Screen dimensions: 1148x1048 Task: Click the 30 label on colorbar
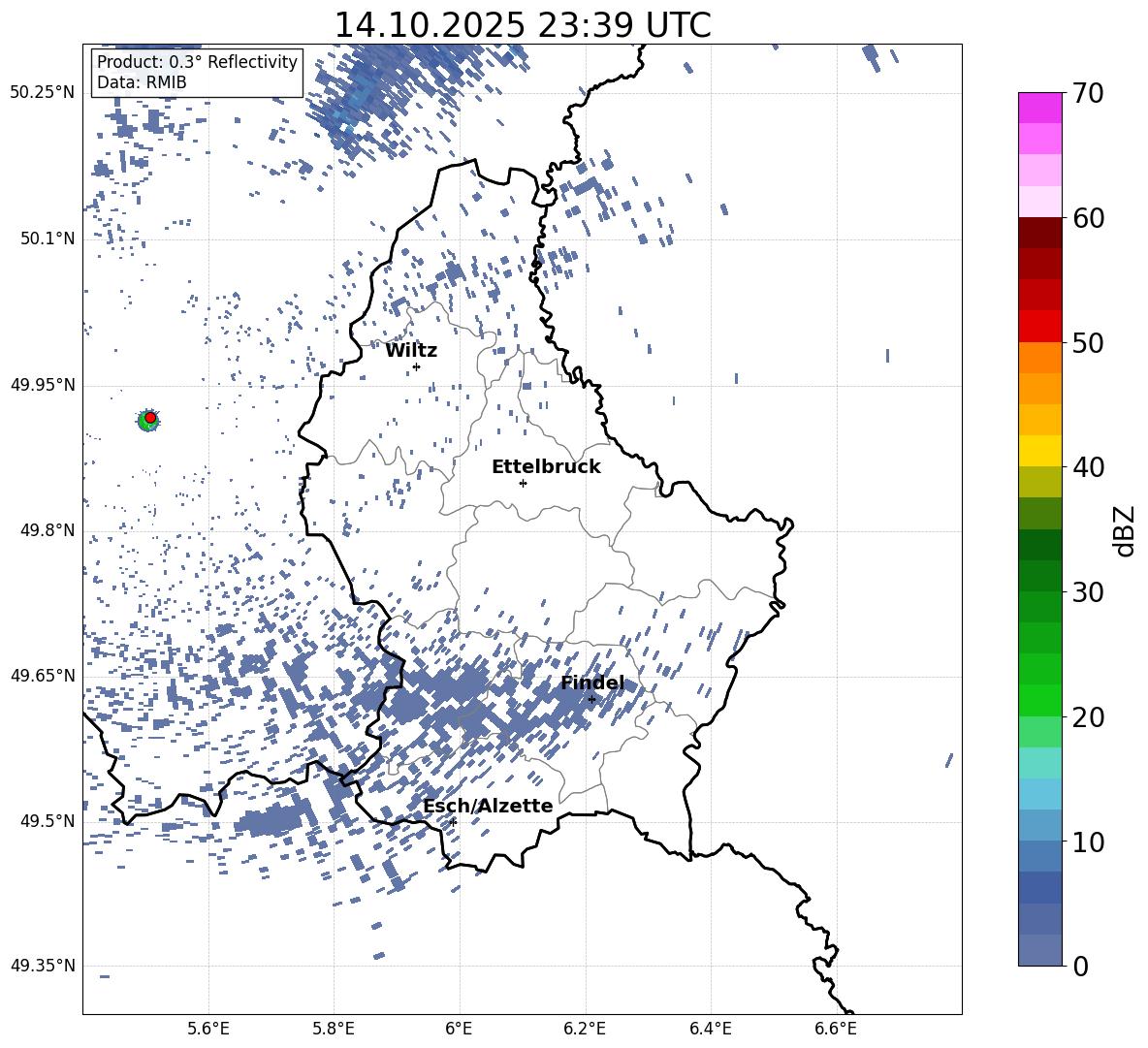pyautogui.click(x=1088, y=592)
